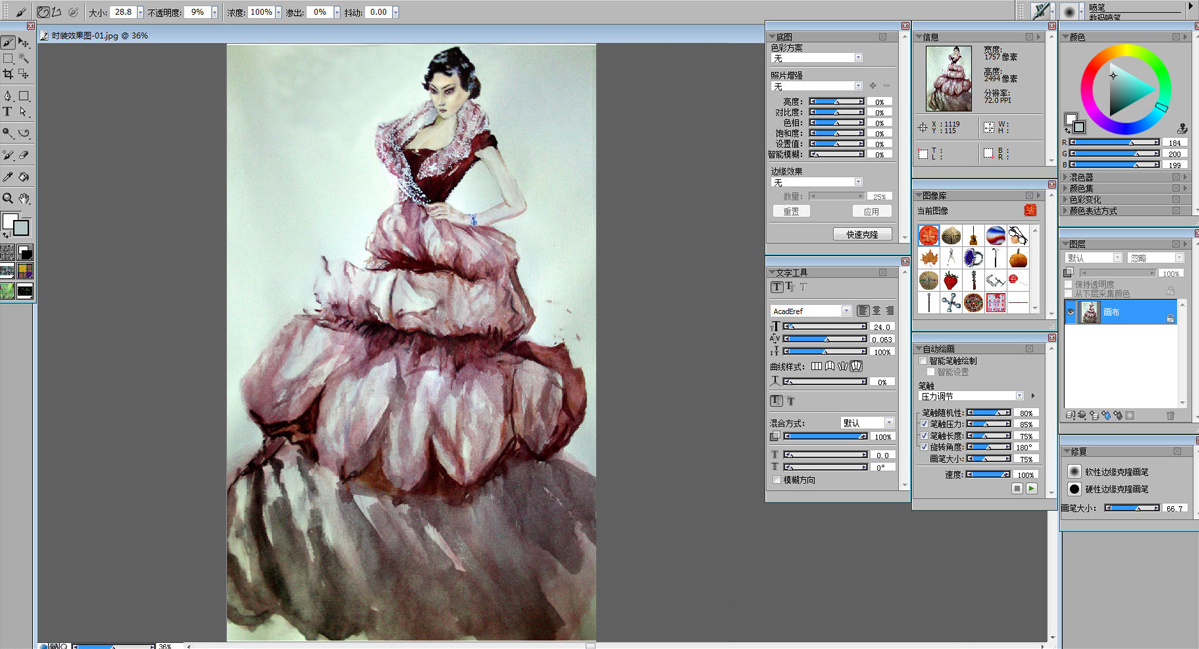The height and width of the screenshot is (649, 1199).
Task: Click the 亮度 slider in 底图 panel
Action: [x=837, y=102]
